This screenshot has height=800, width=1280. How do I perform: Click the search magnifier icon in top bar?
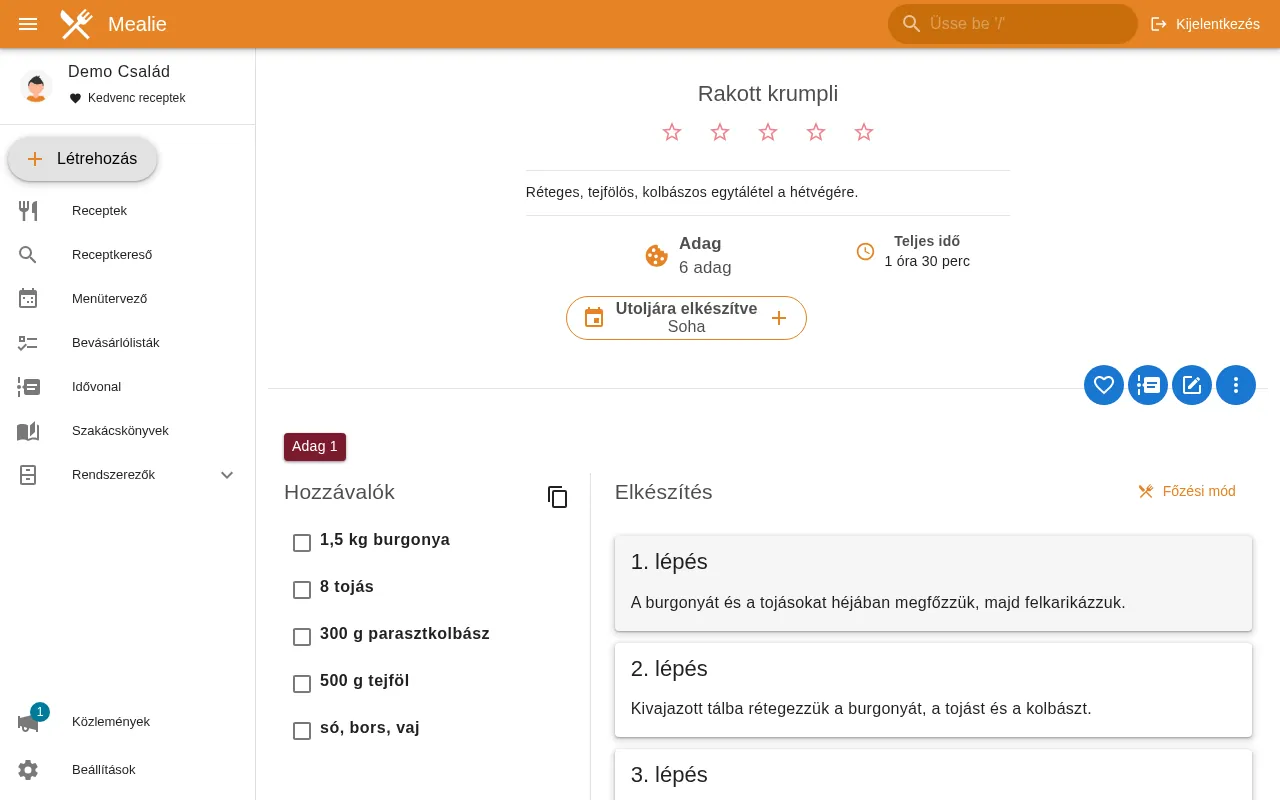coord(911,24)
